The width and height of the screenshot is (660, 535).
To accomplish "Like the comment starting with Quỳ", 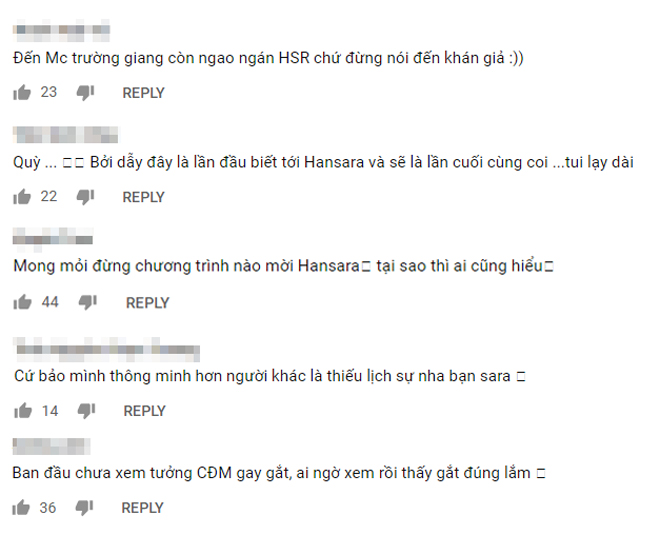I will coord(22,197).
